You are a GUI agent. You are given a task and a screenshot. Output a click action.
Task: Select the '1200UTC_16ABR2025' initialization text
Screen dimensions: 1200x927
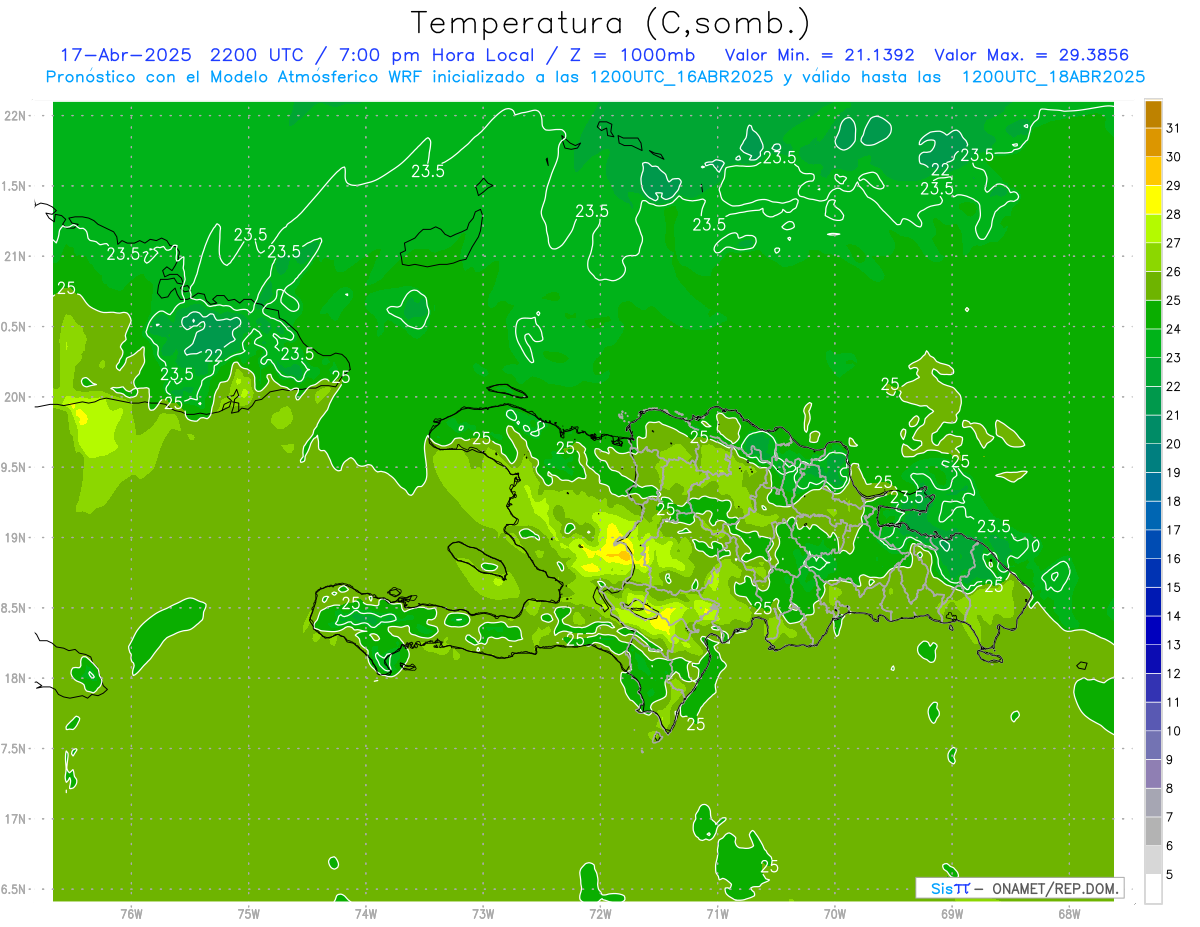pos(682,77)
